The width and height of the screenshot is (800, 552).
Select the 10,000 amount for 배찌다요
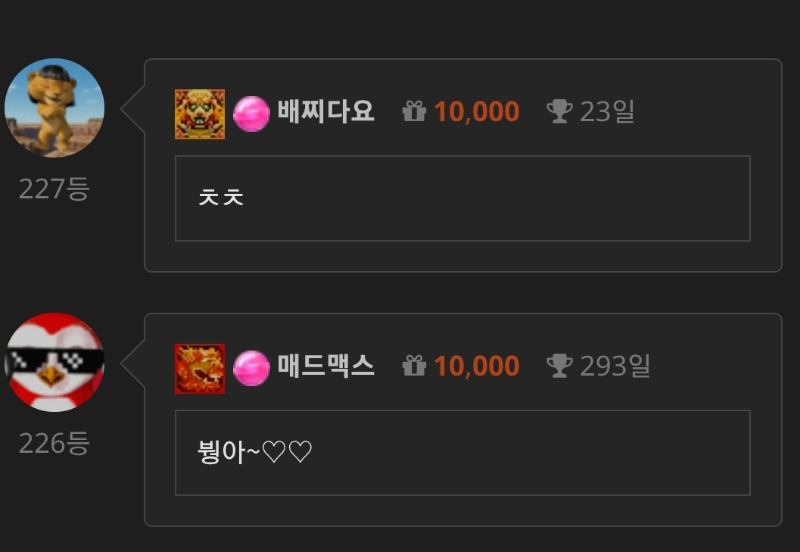477,112
